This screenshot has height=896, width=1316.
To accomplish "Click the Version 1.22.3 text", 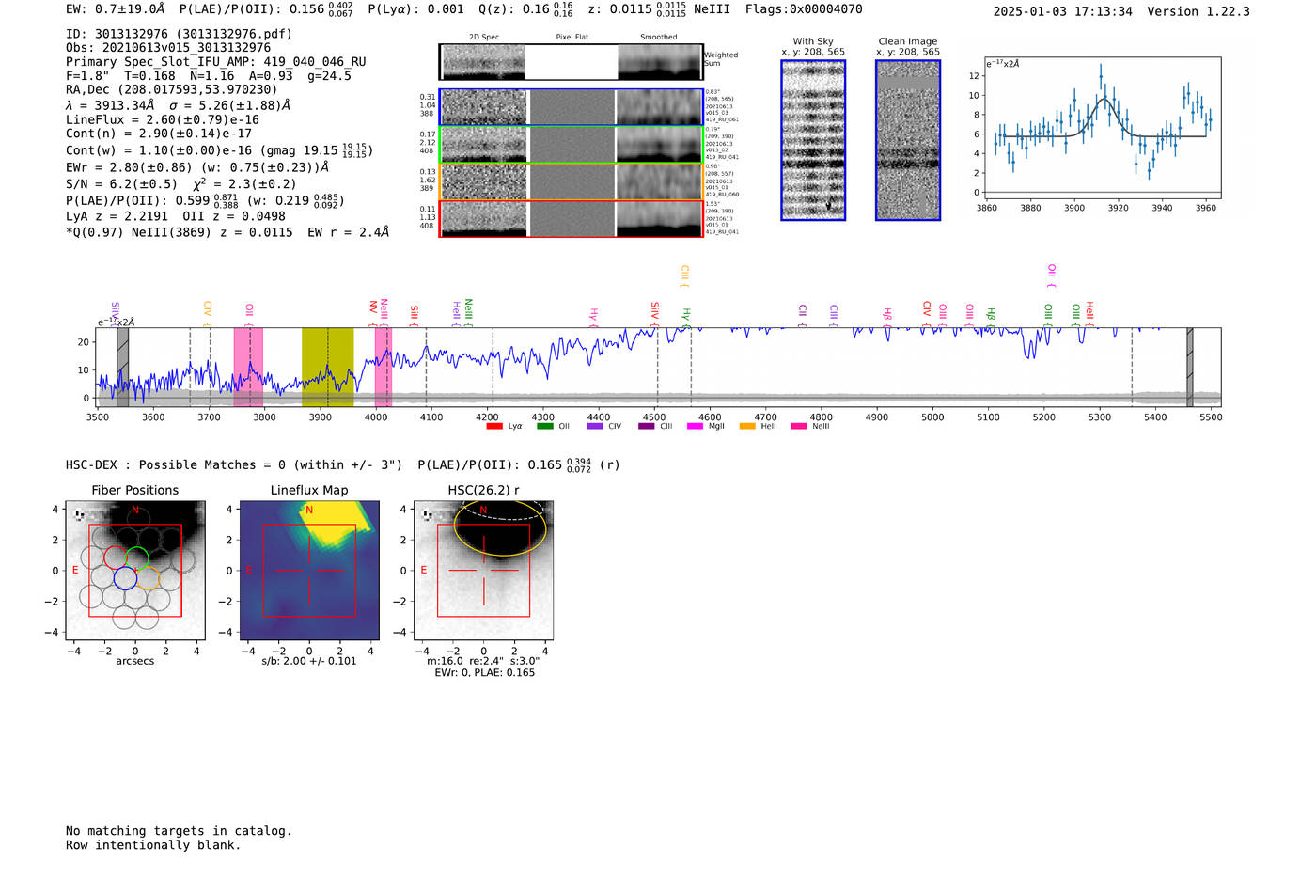I will [x=1198, y=11].
